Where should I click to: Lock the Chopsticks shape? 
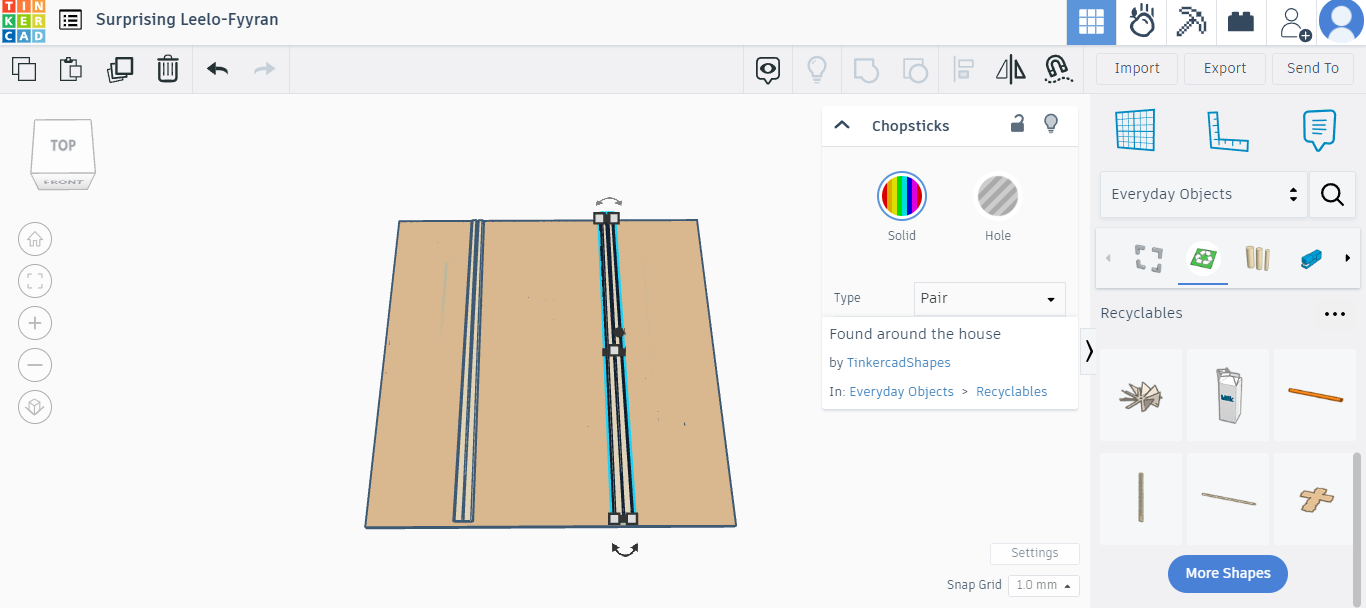coord(1017,123)
